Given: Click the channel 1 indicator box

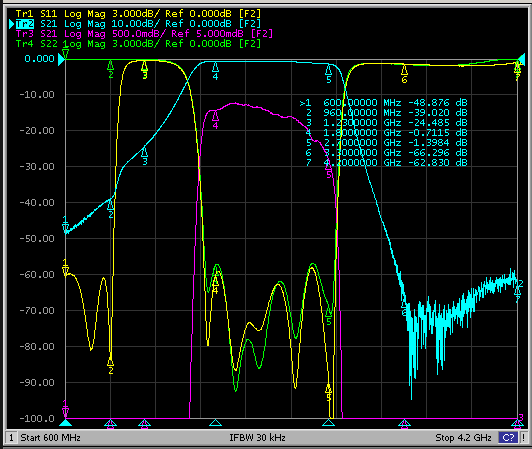Looking at the screenshot, I should click(11, 437).
